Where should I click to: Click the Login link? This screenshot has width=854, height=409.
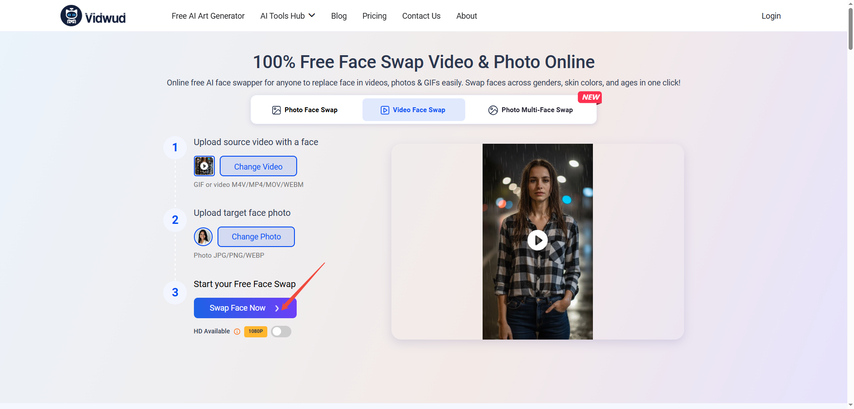pos(771,16)
